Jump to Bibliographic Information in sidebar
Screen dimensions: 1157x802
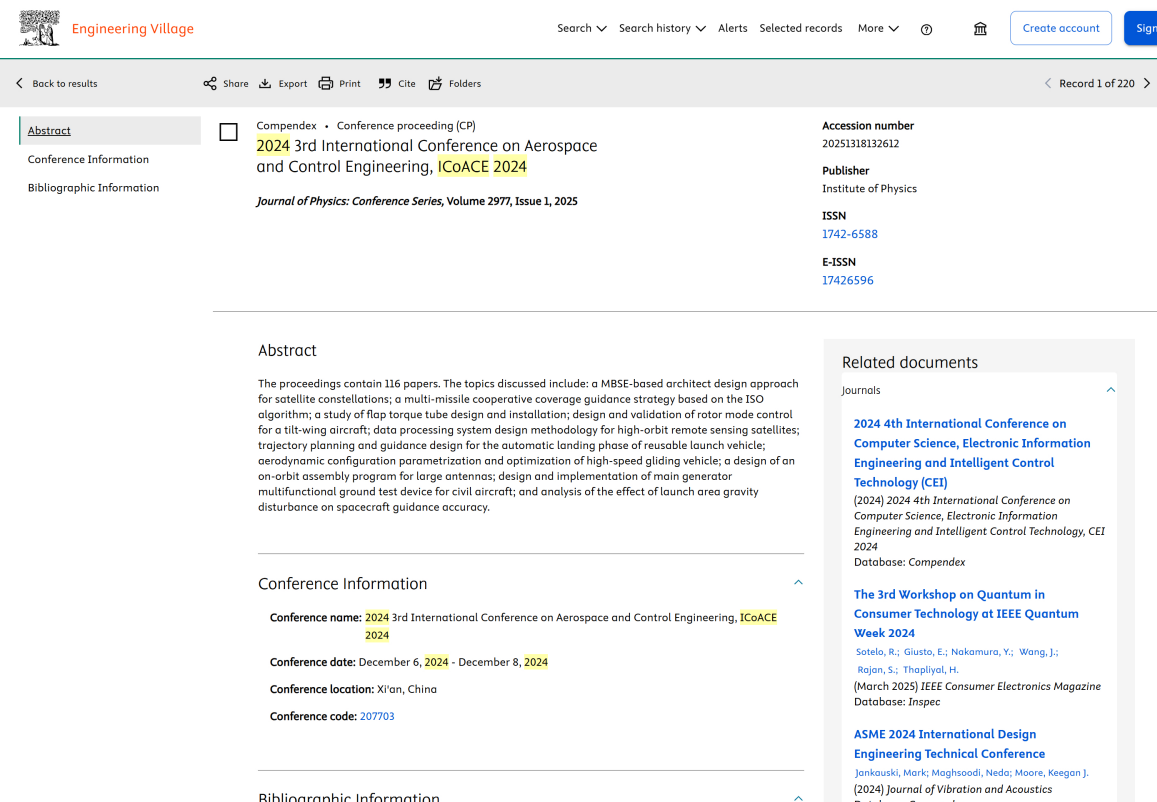coord(94,187)
